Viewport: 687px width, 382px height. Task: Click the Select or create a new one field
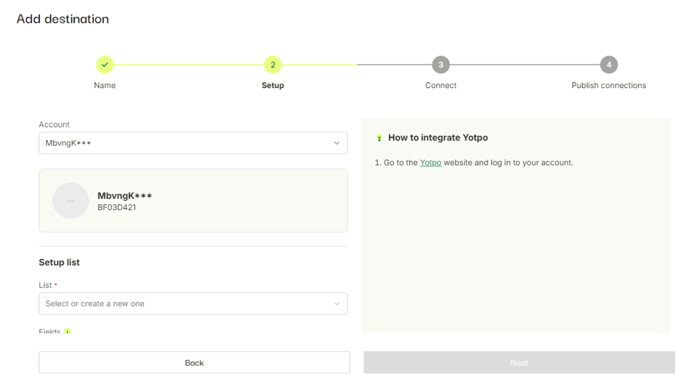point(193,304)
